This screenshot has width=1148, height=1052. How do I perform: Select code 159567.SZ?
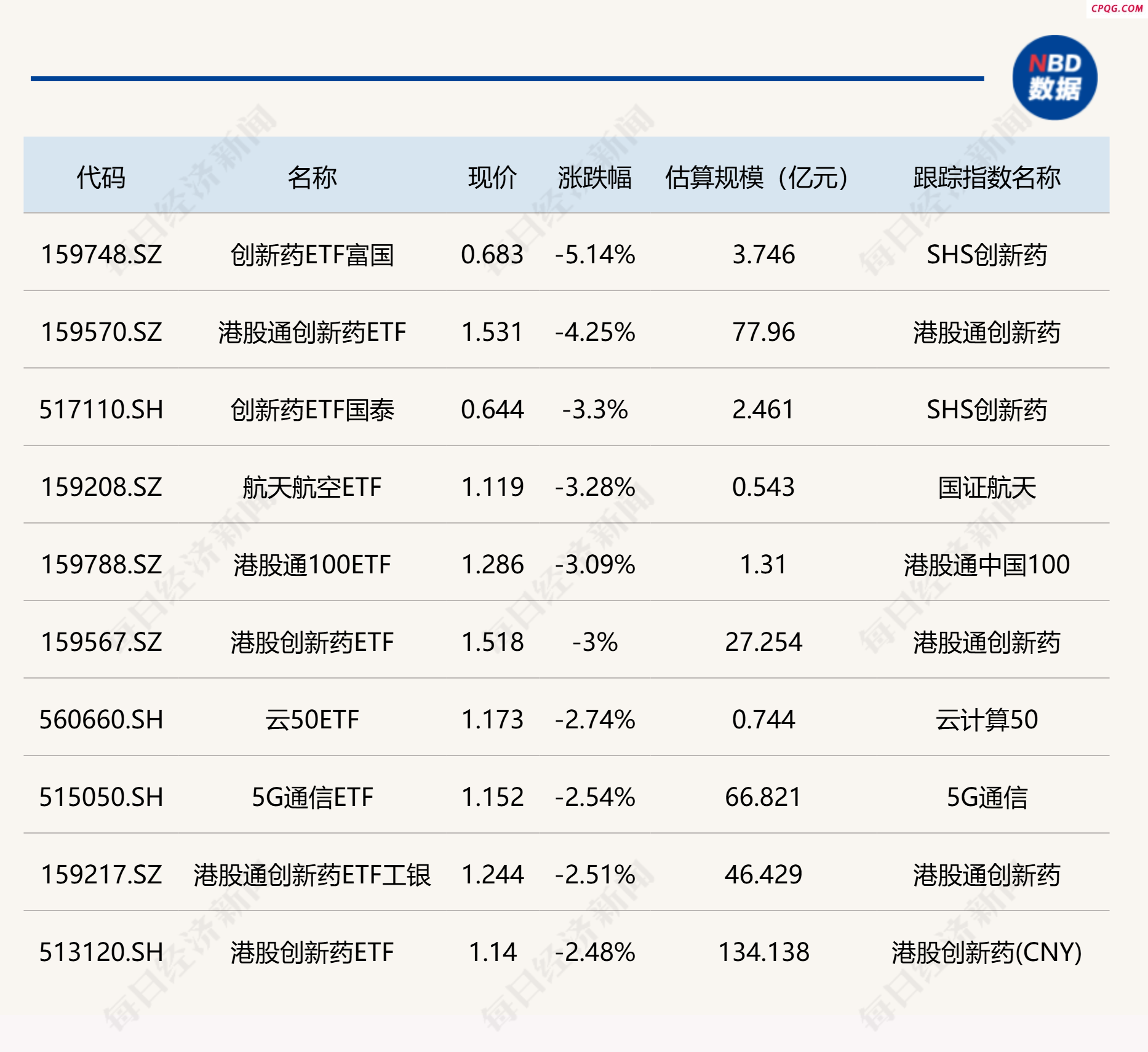[102, 642]
